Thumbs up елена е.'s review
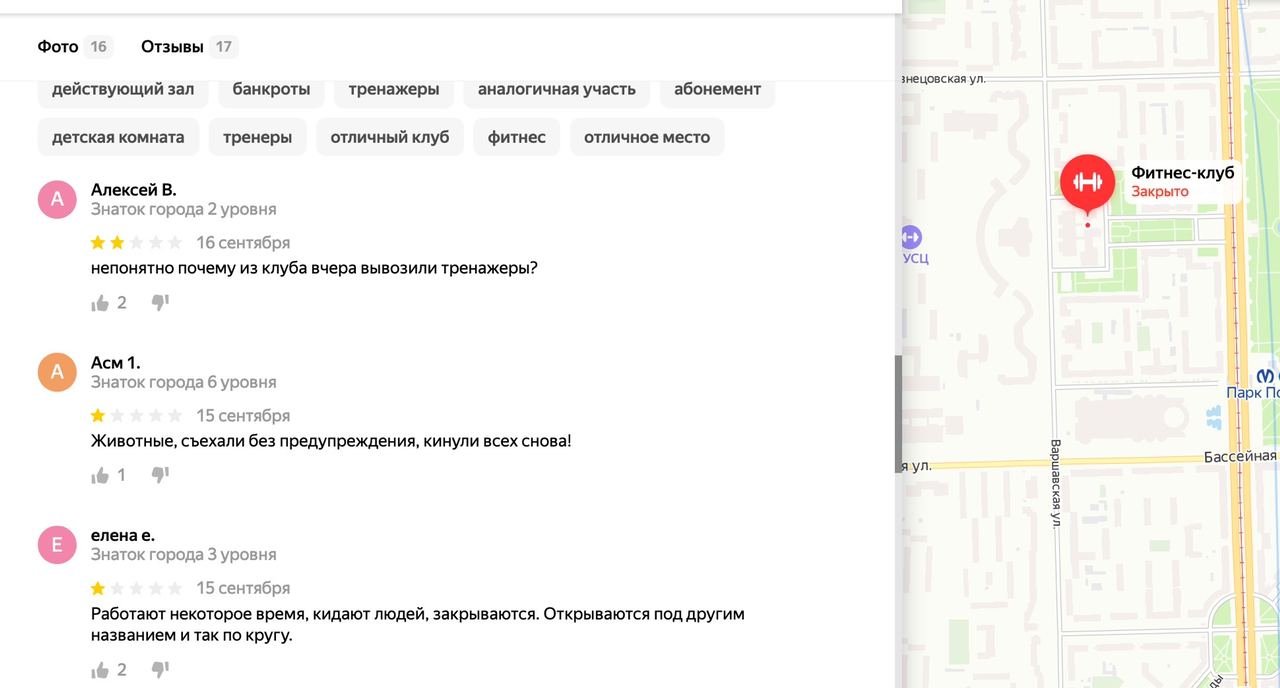The image size is (1280, 688). point(100,670)
